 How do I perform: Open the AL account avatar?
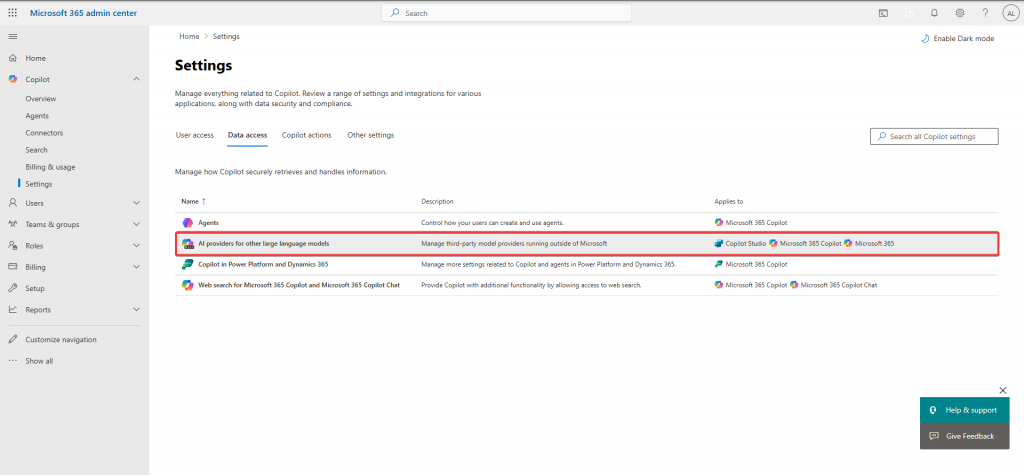tap(1010, 12)
